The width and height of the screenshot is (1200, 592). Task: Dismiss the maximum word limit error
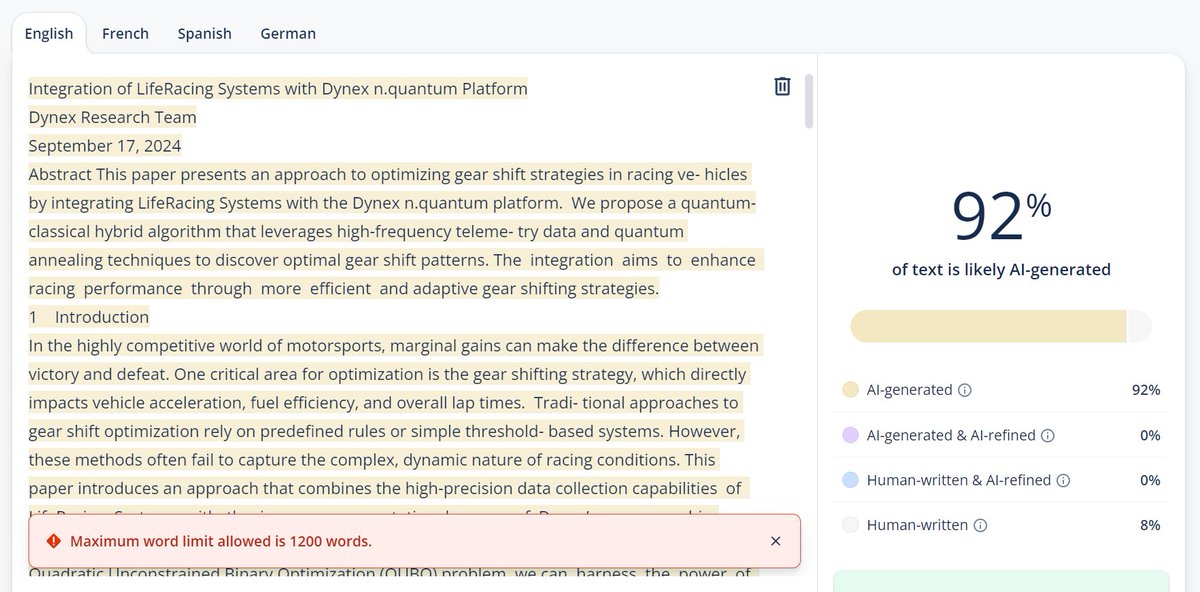pyautogui.click(x=776, y=541)
